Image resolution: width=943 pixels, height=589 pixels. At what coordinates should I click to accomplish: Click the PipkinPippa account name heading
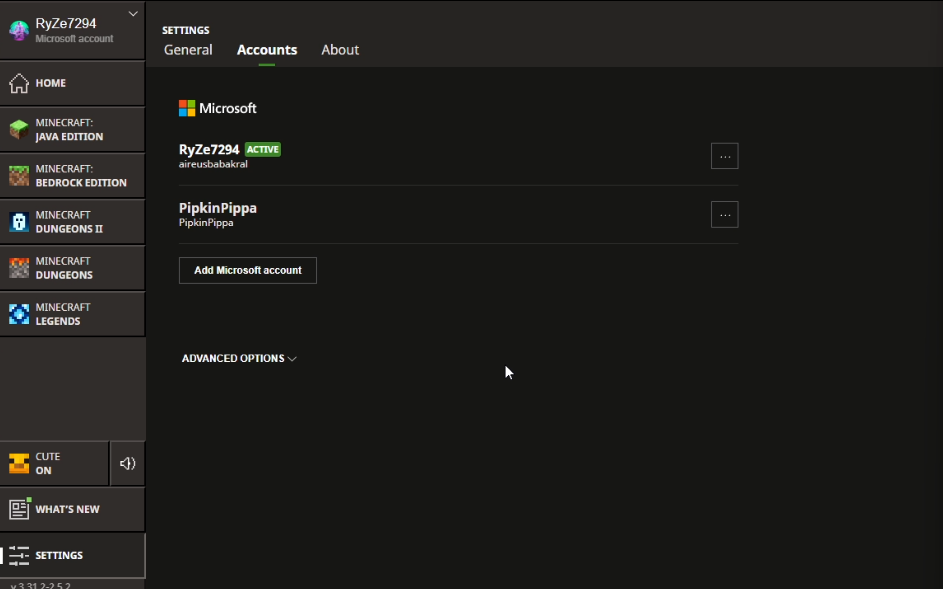pyautogui.click(x=218, y=208)
